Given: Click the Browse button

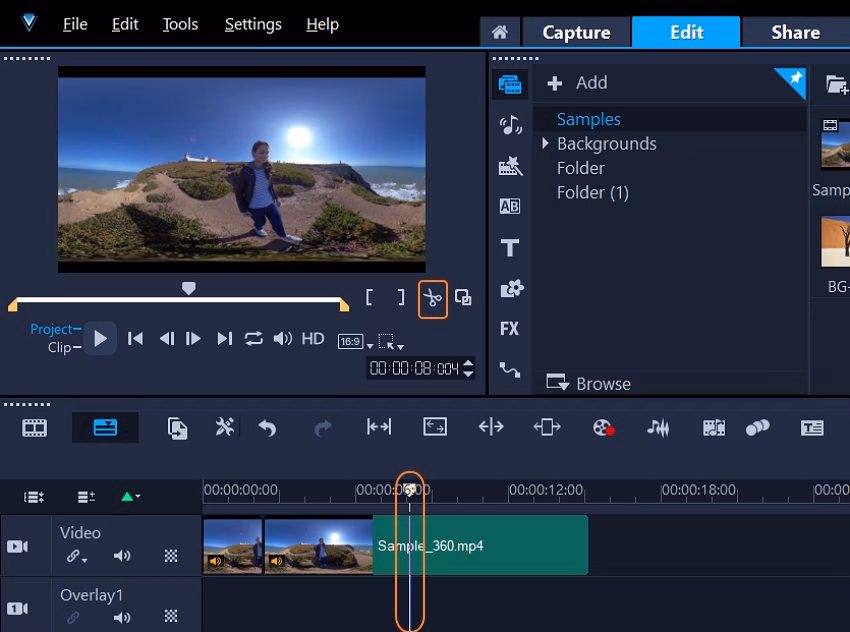Looking at the screenshot, I should [x=589, y=383].
